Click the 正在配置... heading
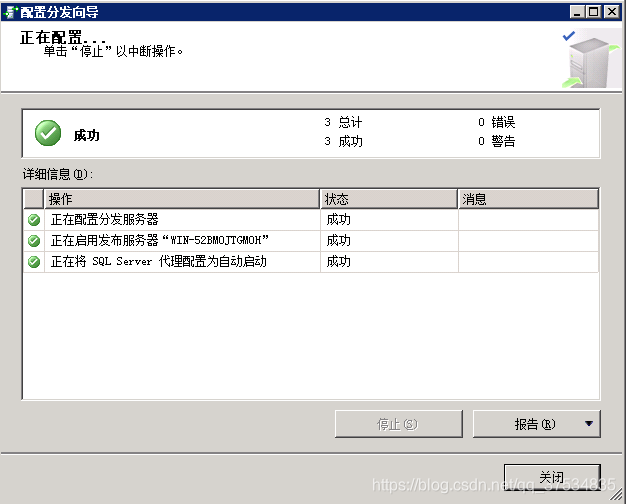The image size is (626, 504). tap(63, 38)
